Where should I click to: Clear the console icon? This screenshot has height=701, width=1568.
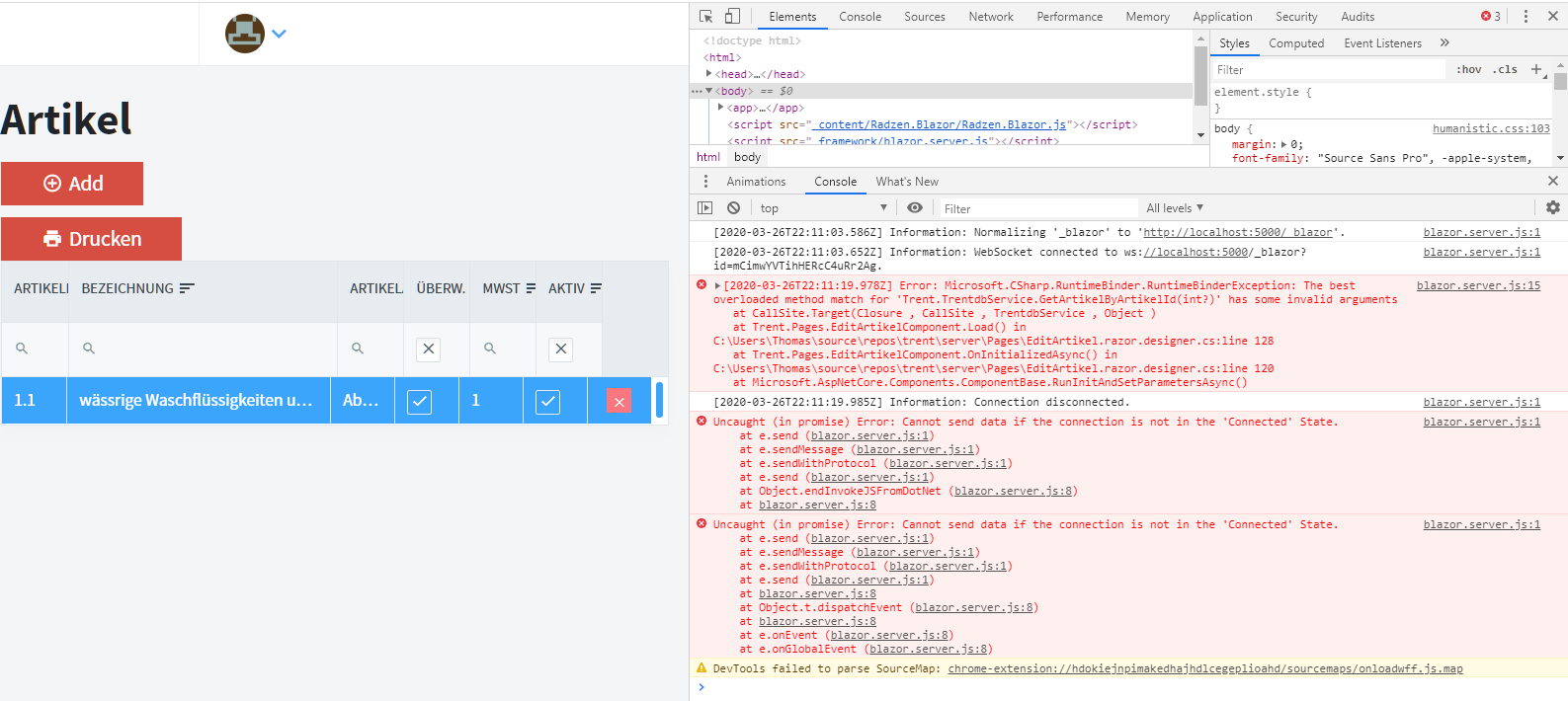pos(733,207)
